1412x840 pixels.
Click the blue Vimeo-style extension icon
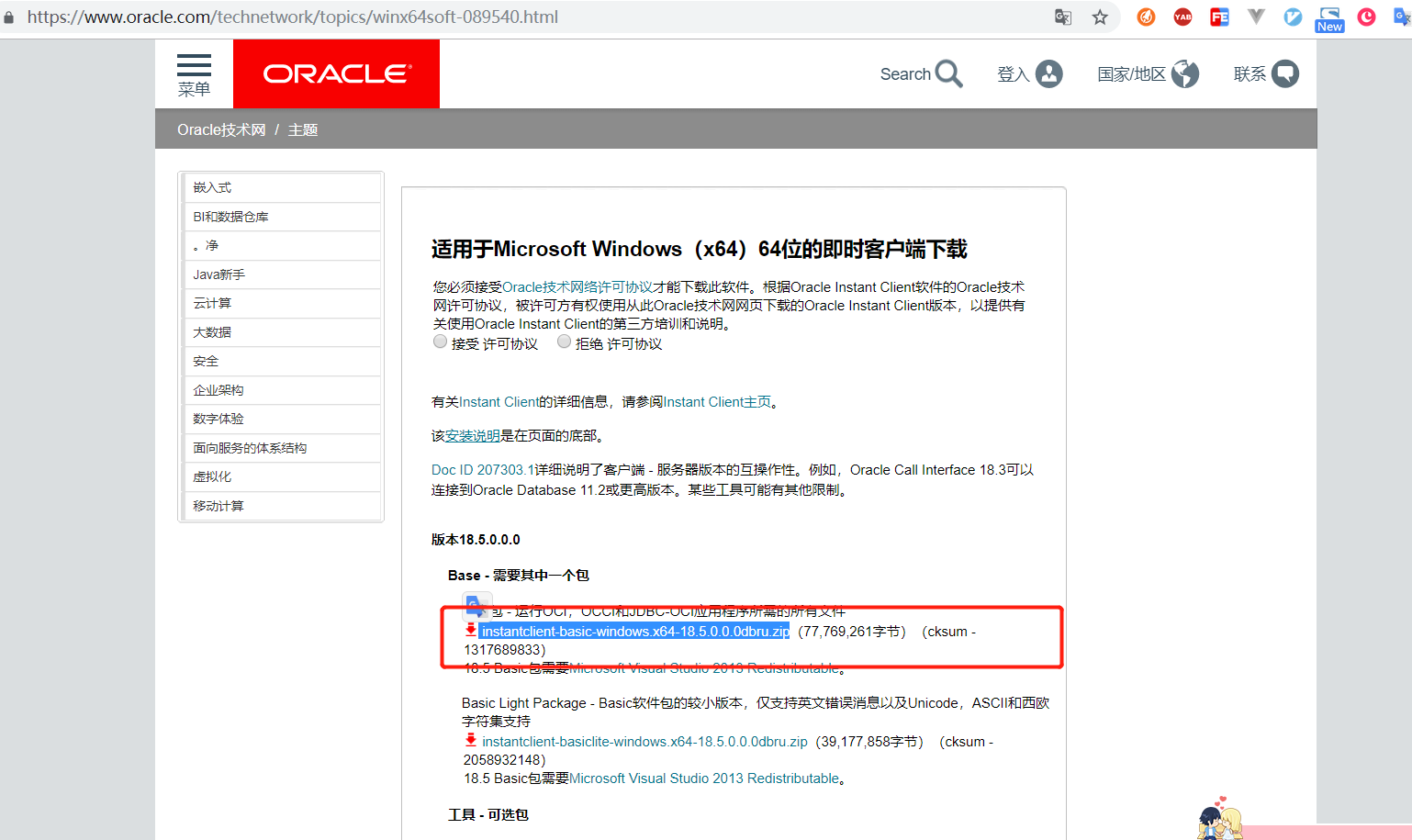coord(1293,17)
